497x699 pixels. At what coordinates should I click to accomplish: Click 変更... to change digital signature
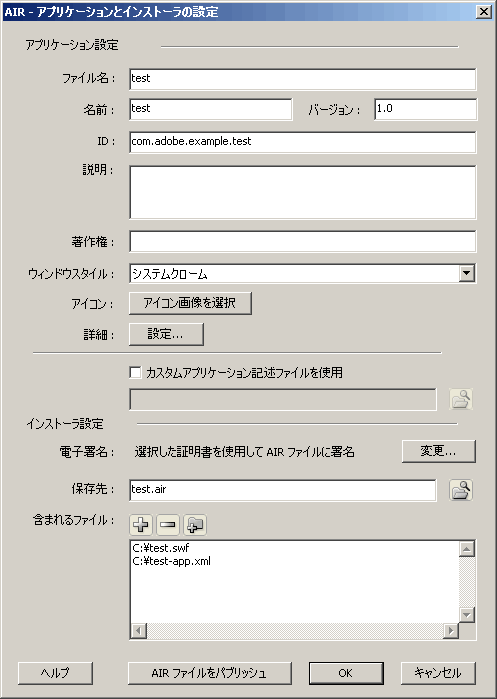[439, 452]
